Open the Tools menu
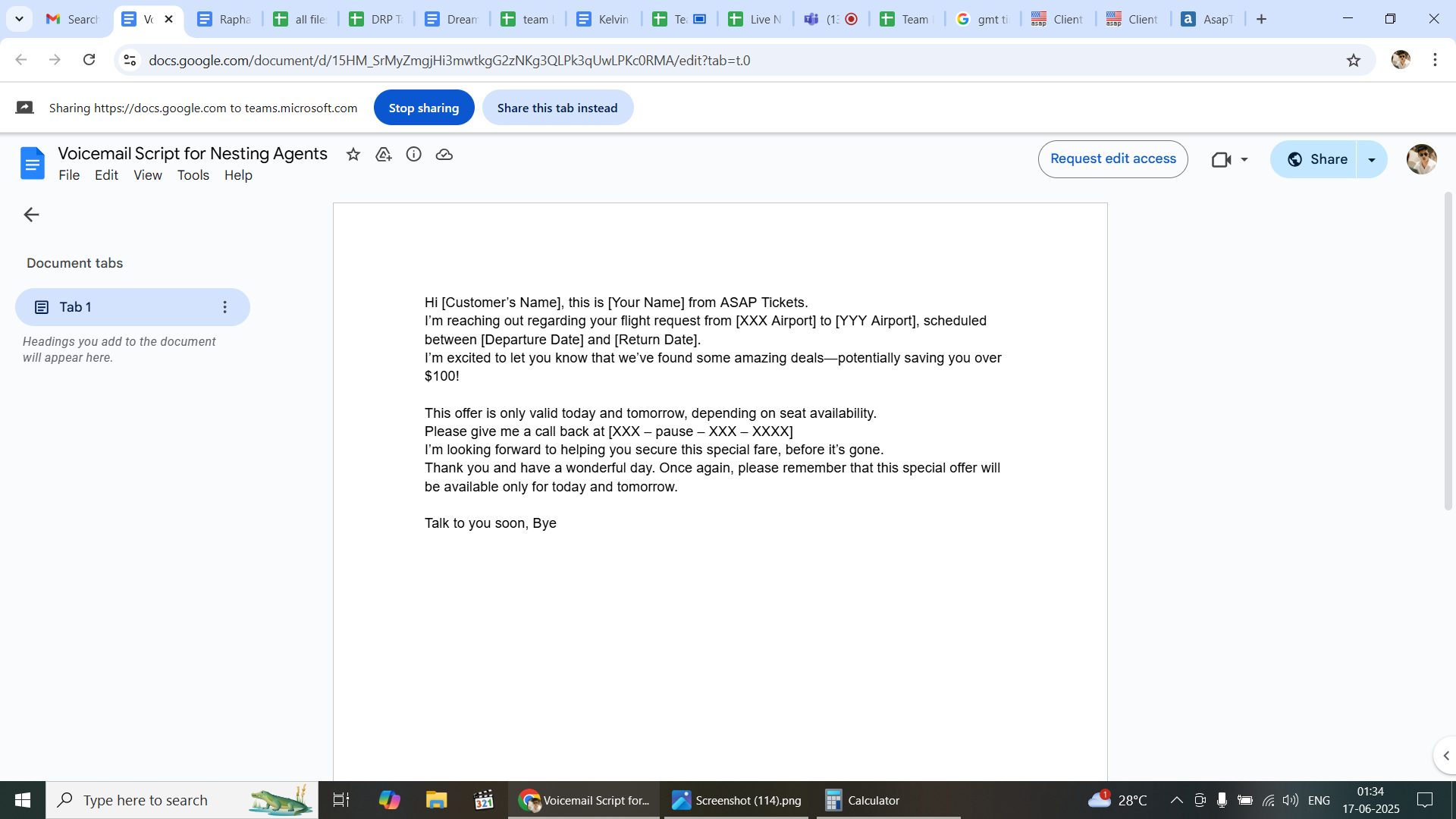The image size is (1456, 819). (x=193, y=175)
